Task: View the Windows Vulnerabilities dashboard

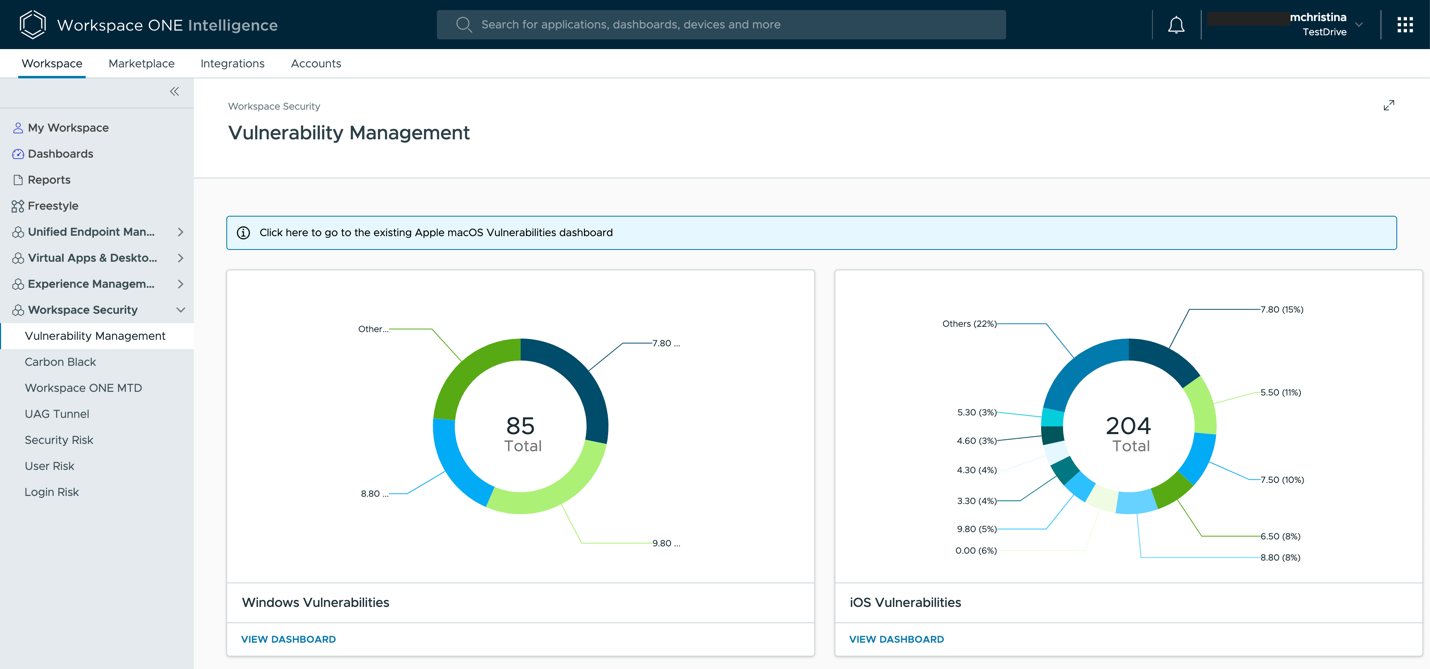Action: coord(288,639)
